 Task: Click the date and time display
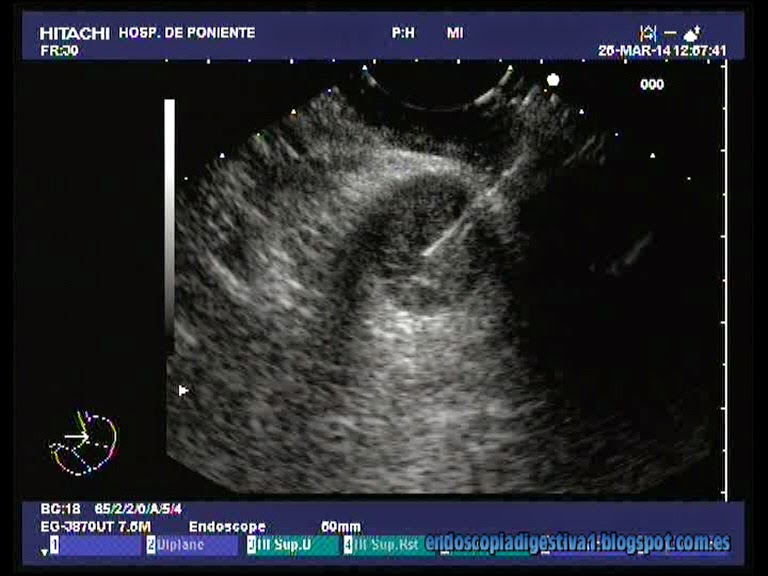tap(662, 50)
